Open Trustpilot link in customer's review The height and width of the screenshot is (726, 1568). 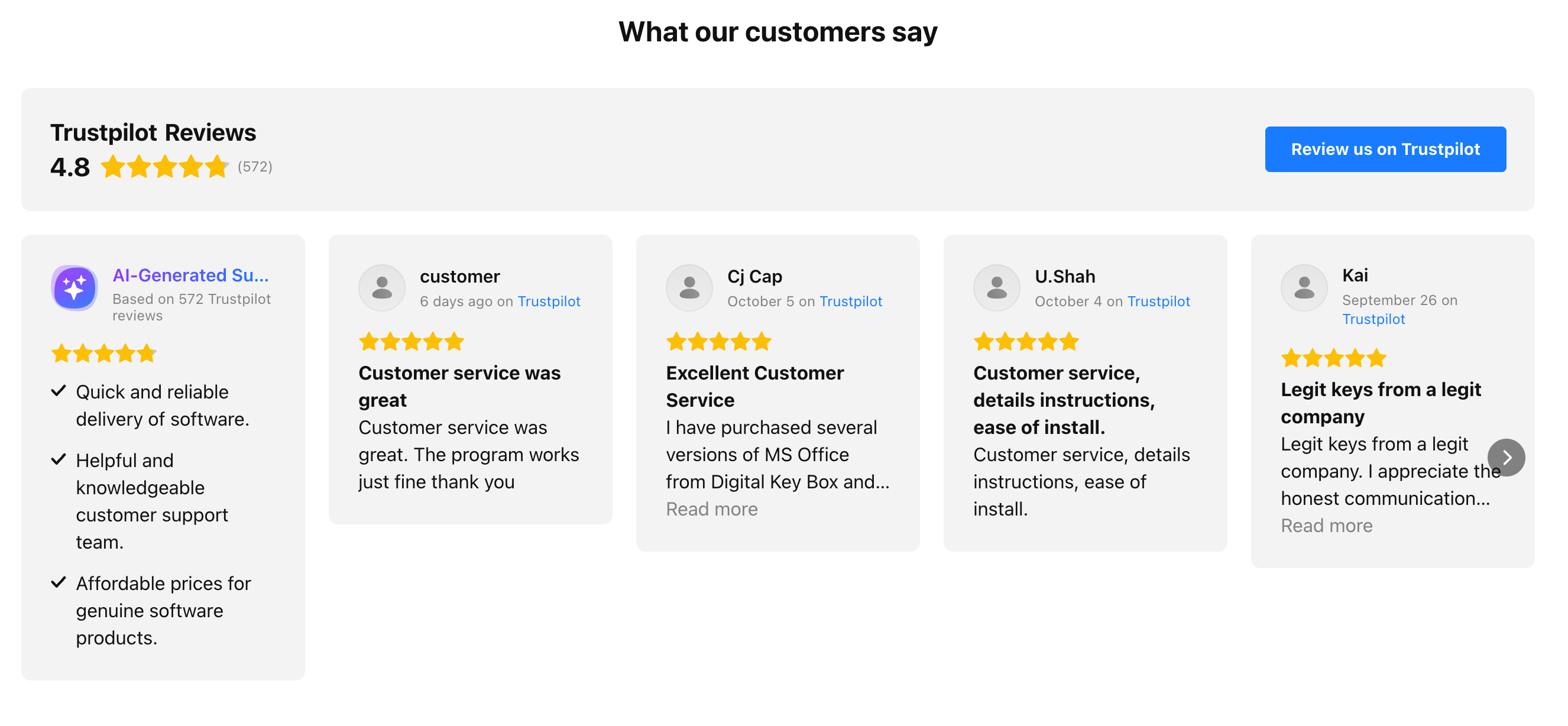tap(549, 302)
